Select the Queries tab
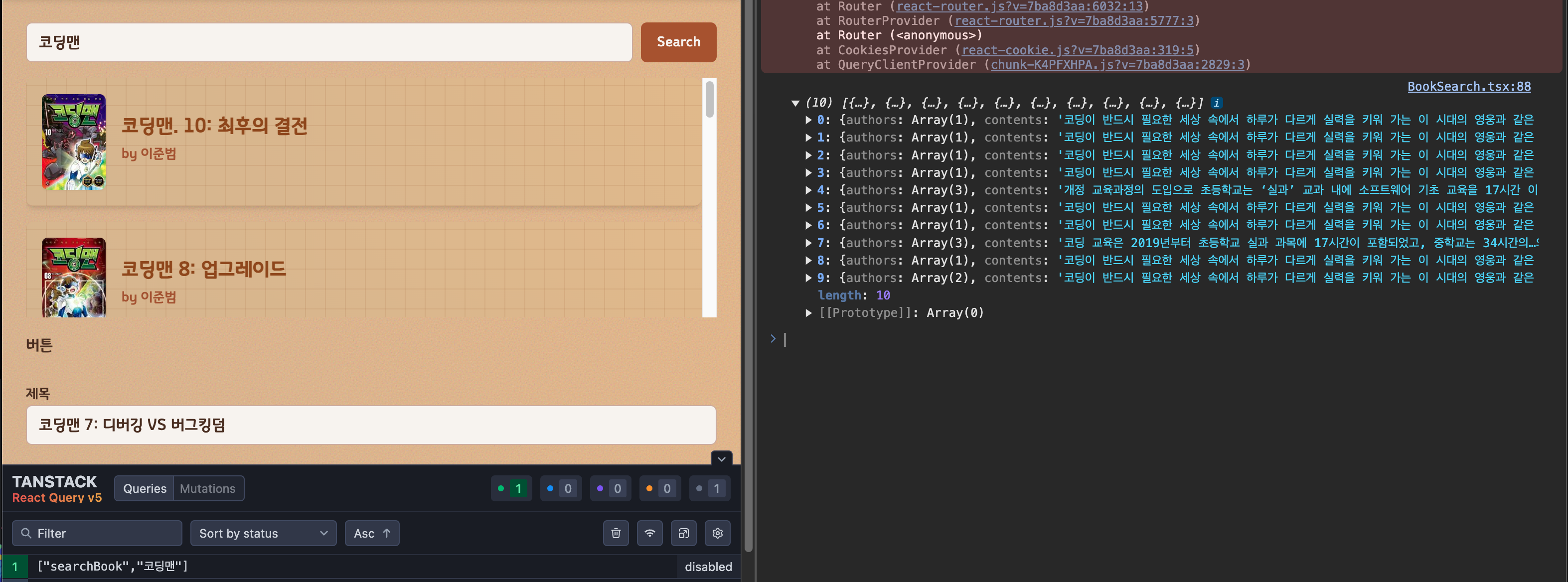Viewport: 1568px width, 582px height. tap(144, 488)
